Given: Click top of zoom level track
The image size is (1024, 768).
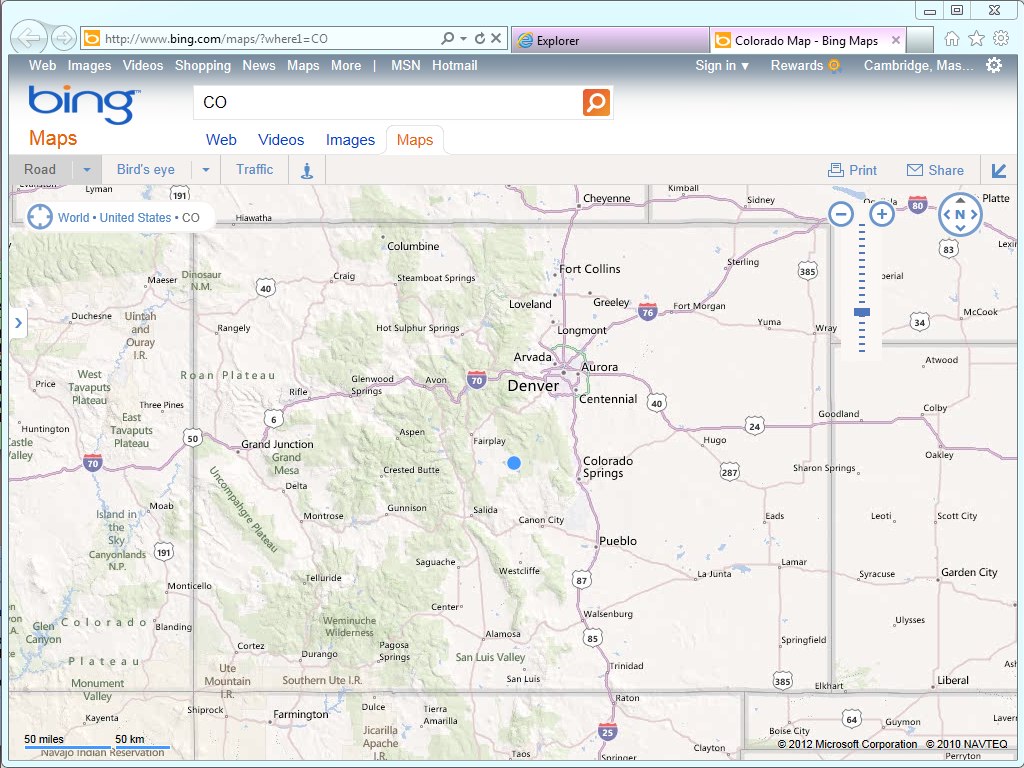Looking at the screenshot, I should pos(862,225).
